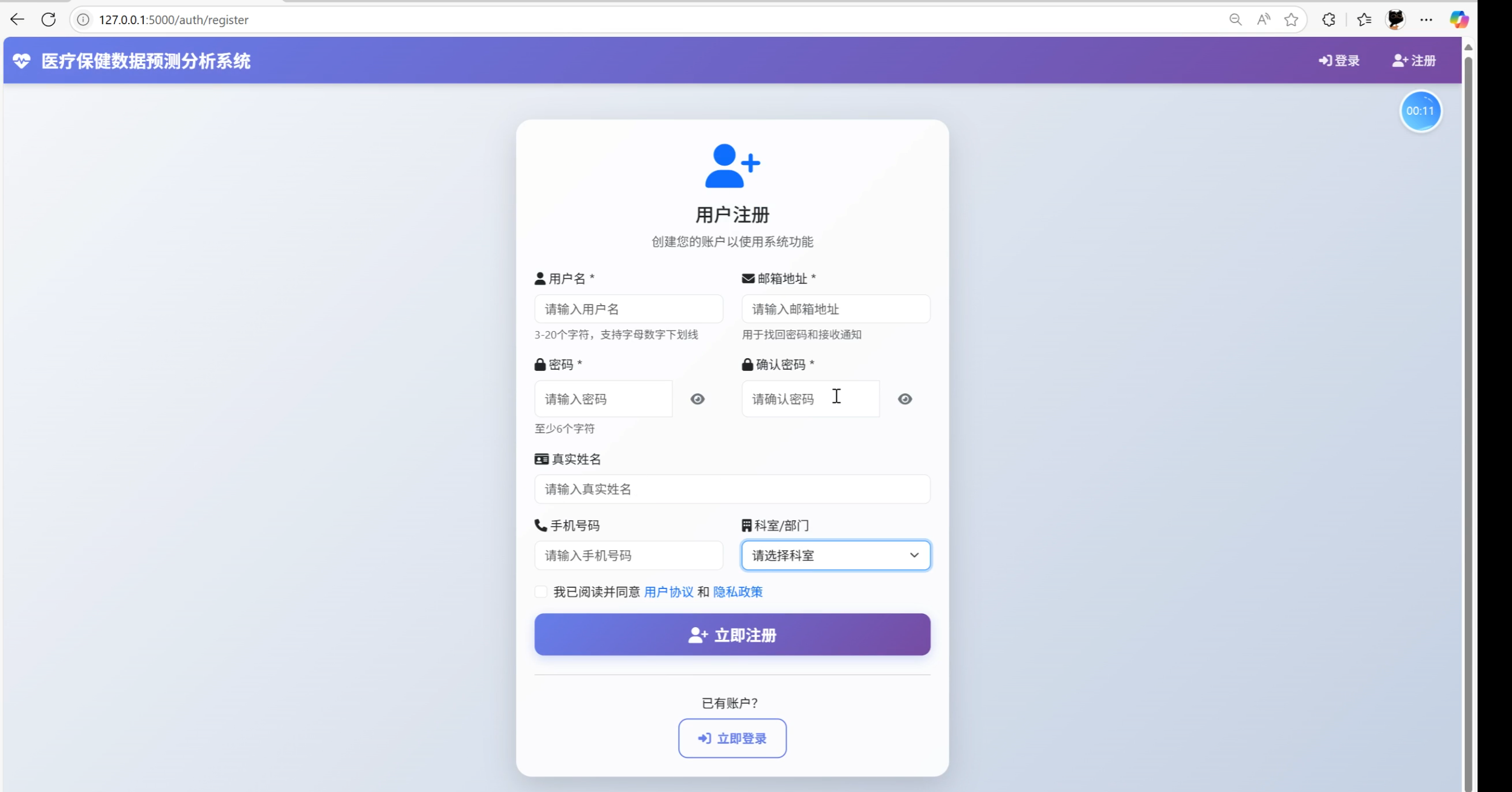This screenshot has width=1512, height=792.
Task: Click into the 用户名 input field
Action: [628, 309]
